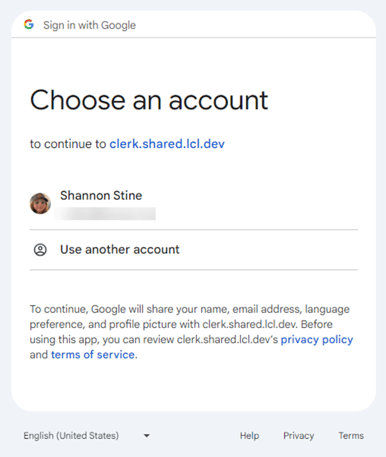Click the empty area right of Shannon Stine's row
The height and width of the screenshot is (457, 386).
[x=257, y=204]
